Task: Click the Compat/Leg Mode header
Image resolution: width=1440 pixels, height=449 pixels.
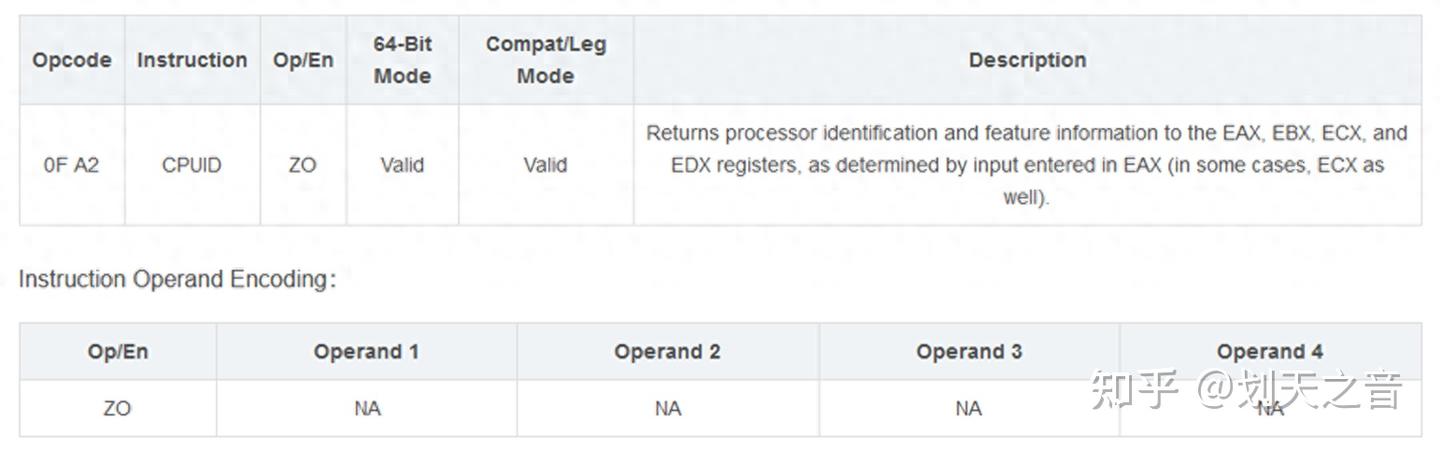Action: point(545,60)
